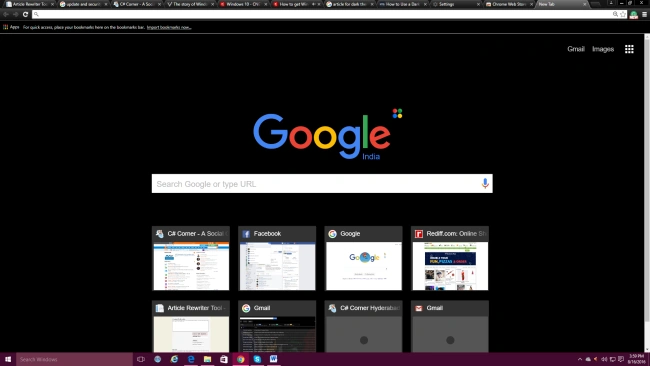Open the Gmail link at top right
650x366 pixels.
pos(576,49)
